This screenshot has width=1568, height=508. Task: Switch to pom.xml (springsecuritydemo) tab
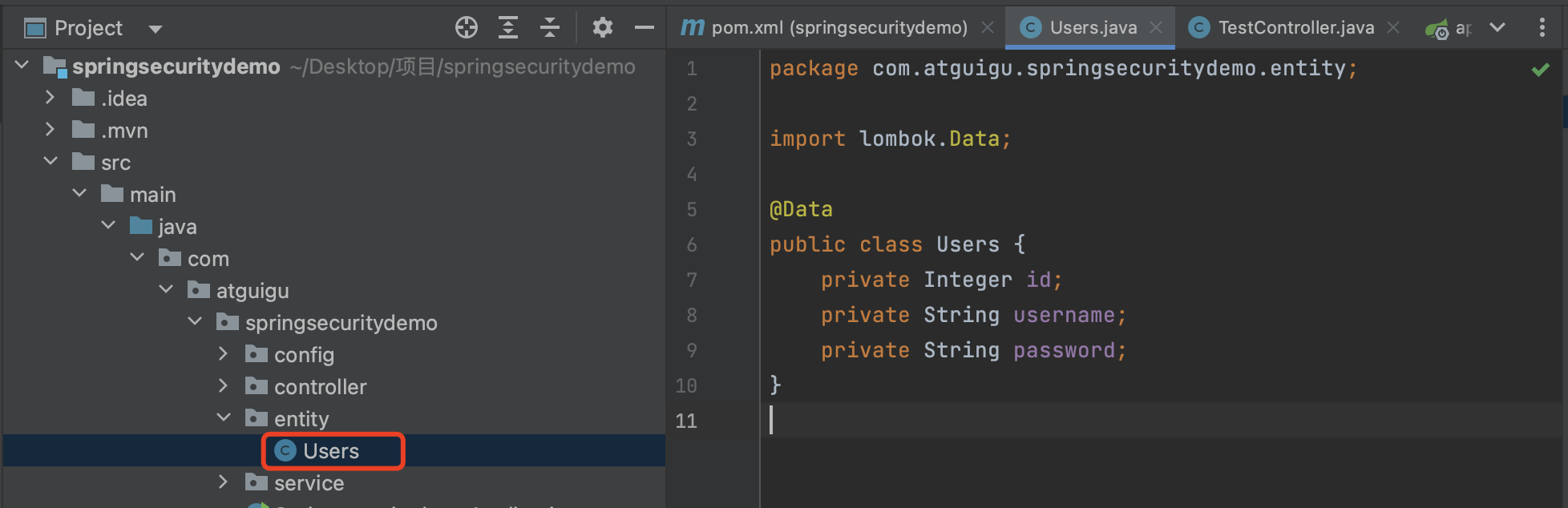pos(839,28)
